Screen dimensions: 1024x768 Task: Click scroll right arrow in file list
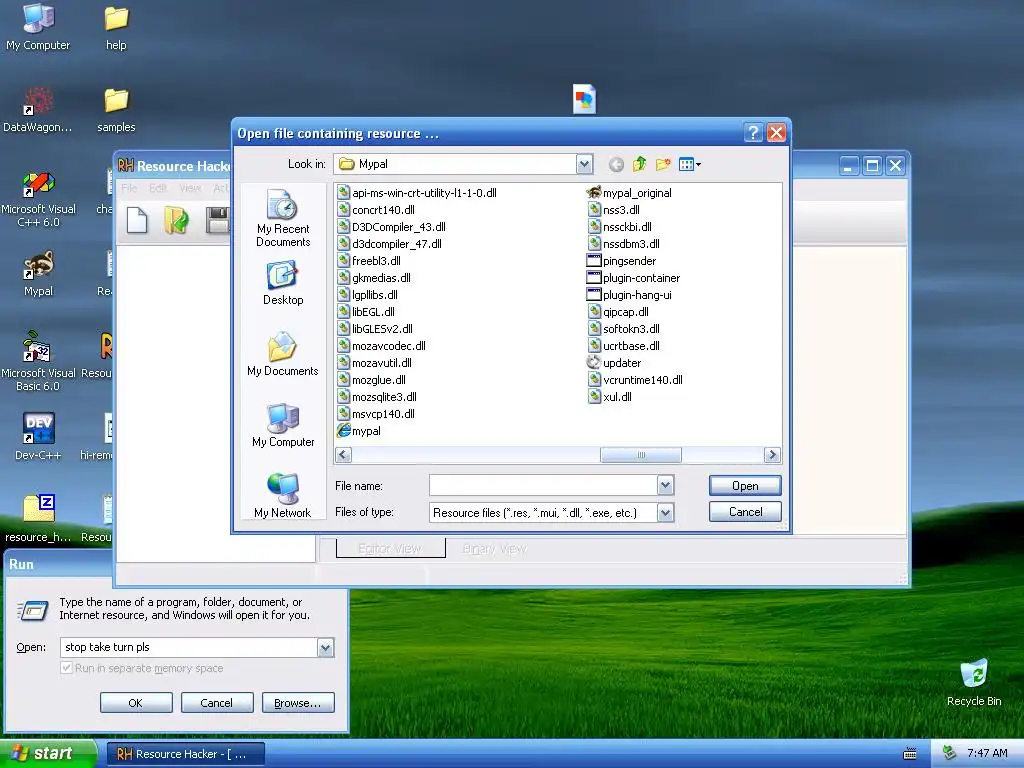tap(772, 455)
